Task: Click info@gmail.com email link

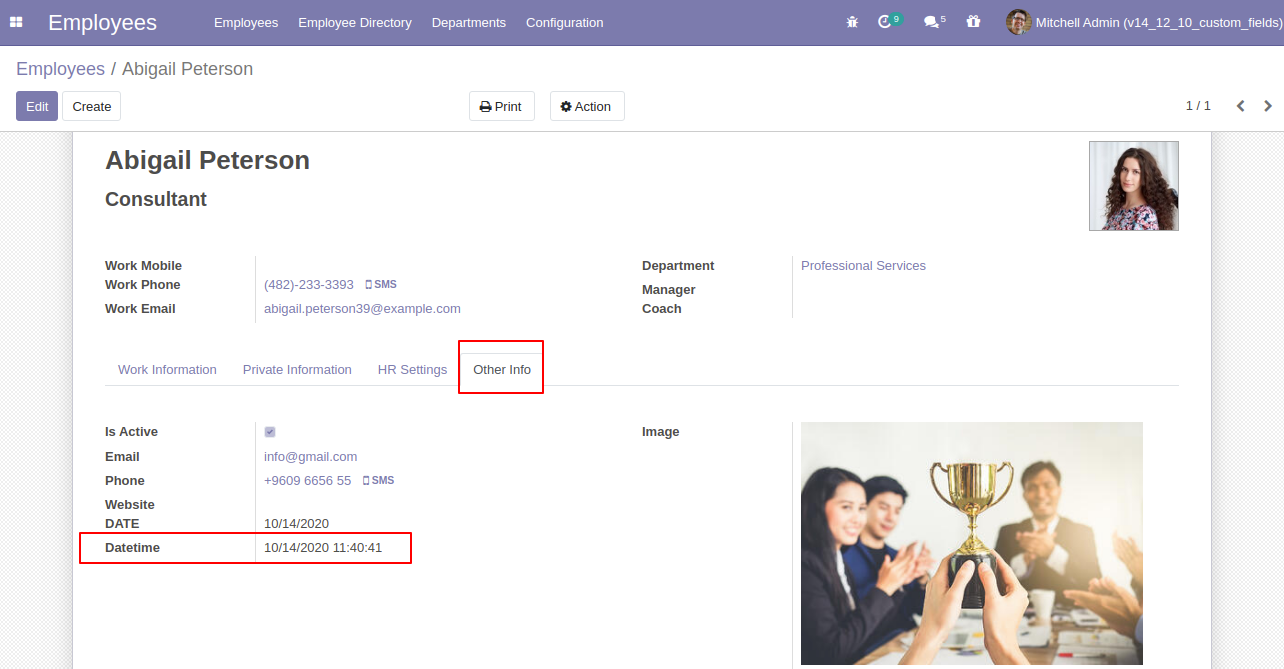Action: [310, 457]
